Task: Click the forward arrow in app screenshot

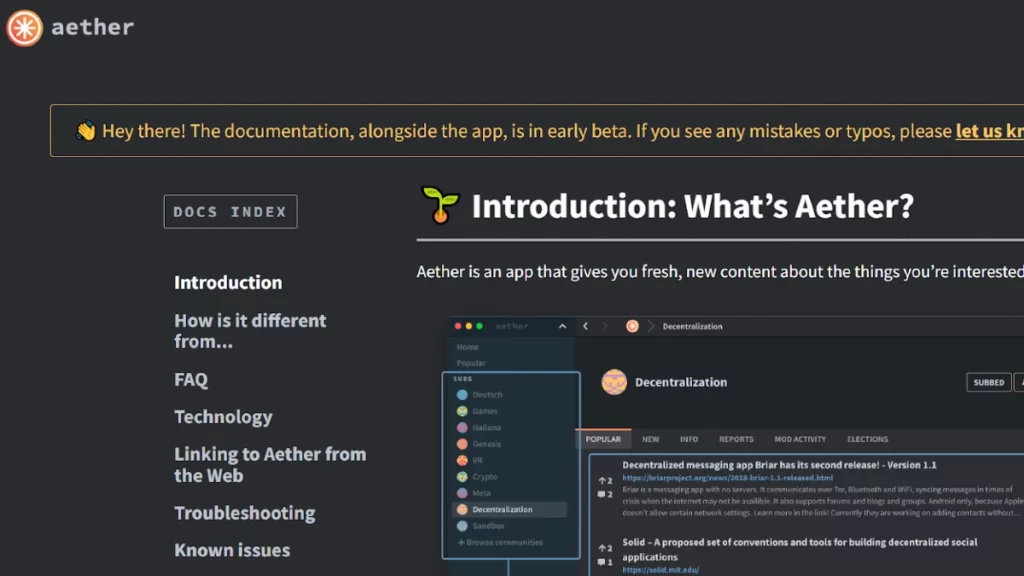Action: pyautogui.click(x=605, y=326)
